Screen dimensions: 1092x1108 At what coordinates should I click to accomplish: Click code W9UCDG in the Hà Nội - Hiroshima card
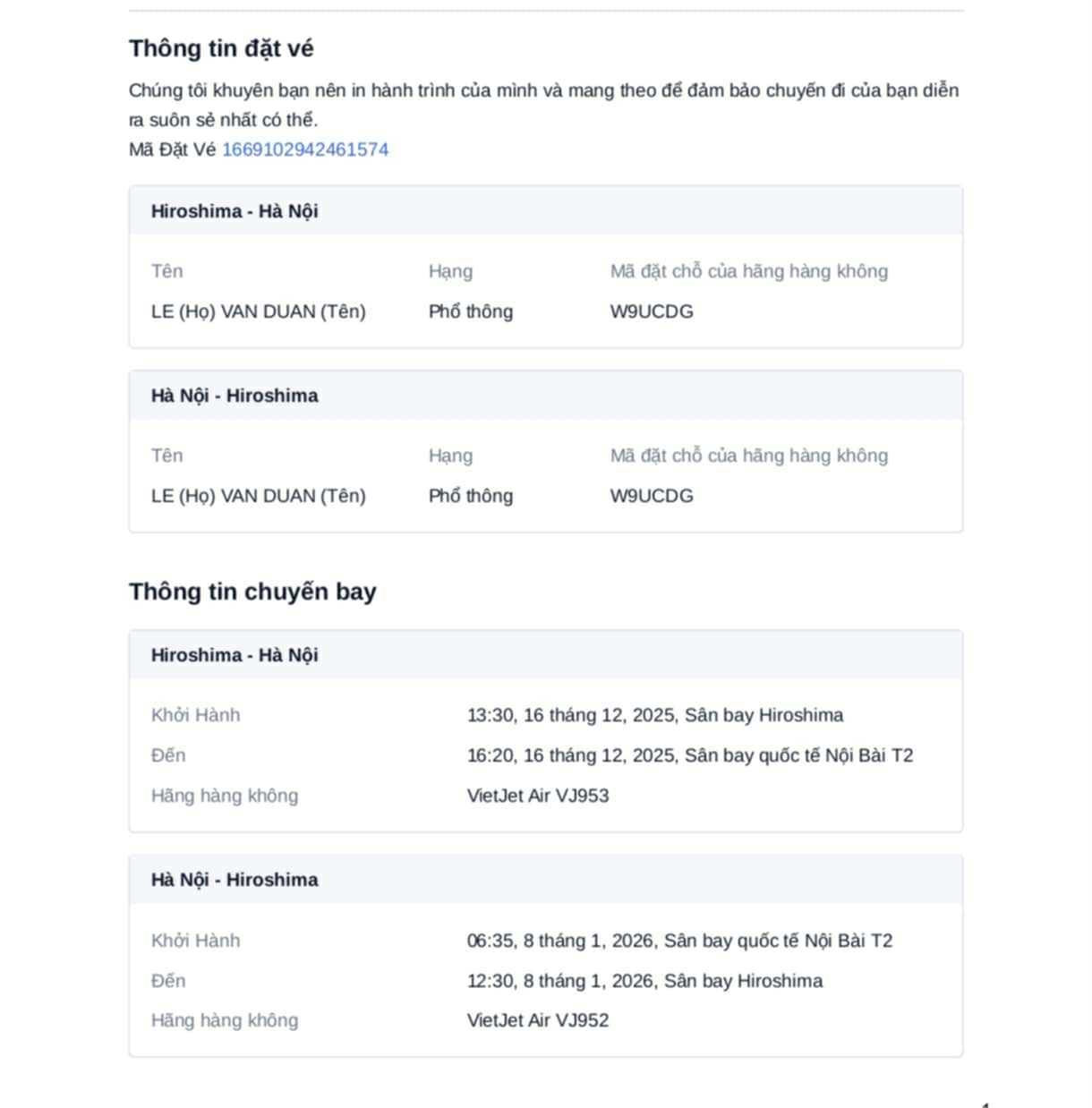click(652, 496)
